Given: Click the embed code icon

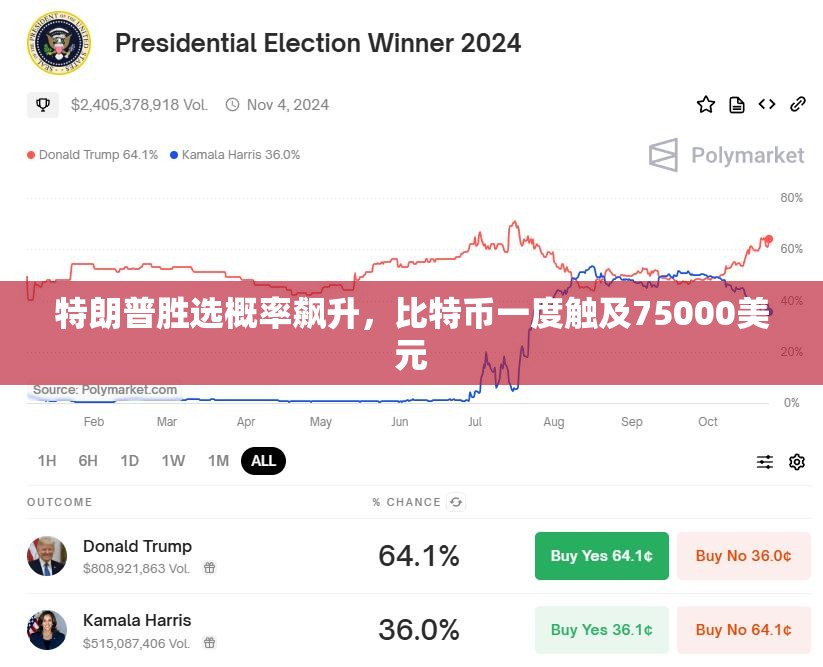Looking at the screenshot, I should click(x=767, y=104).
